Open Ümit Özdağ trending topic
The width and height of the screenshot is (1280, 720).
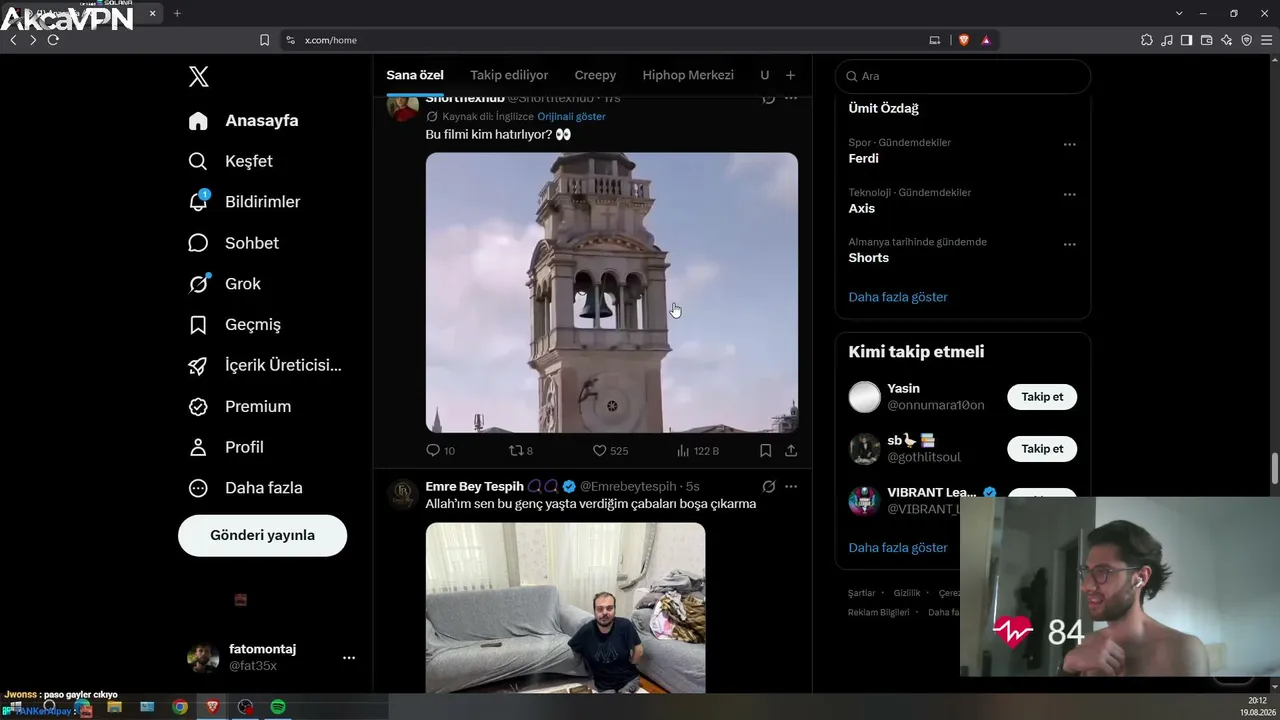(x=883, y=108)
